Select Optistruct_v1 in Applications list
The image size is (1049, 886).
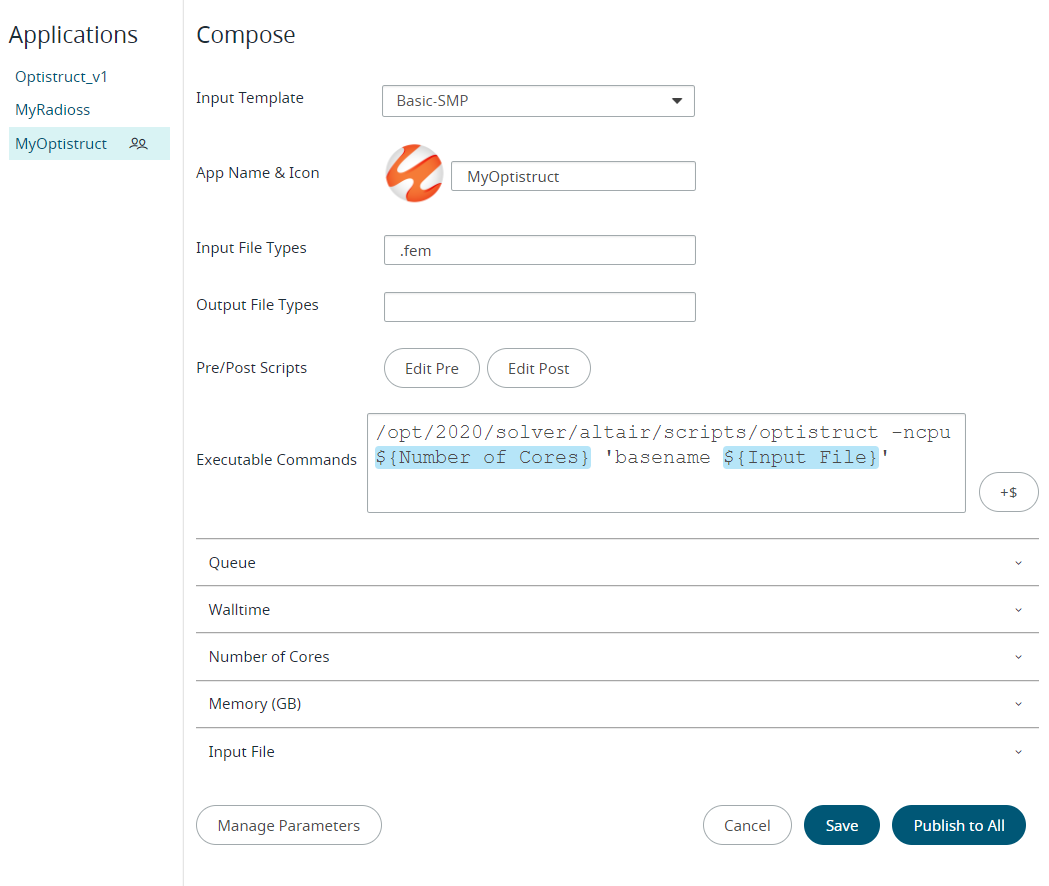coord(61,77)
